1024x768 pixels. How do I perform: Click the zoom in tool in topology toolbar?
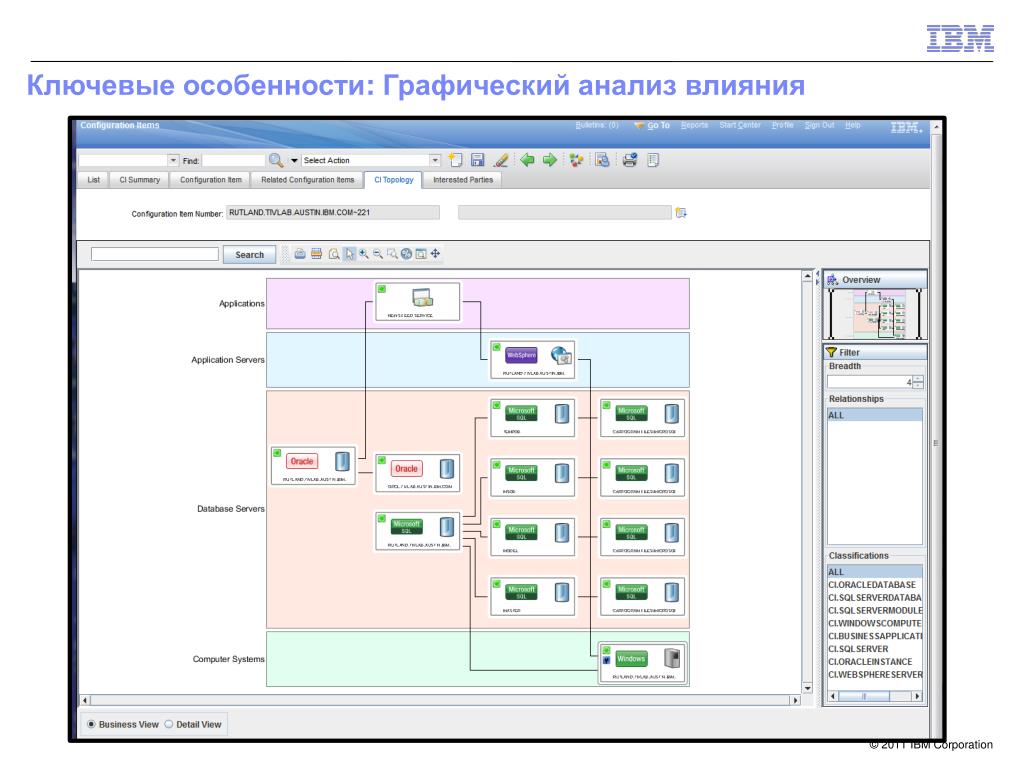[x=364, y=254]
